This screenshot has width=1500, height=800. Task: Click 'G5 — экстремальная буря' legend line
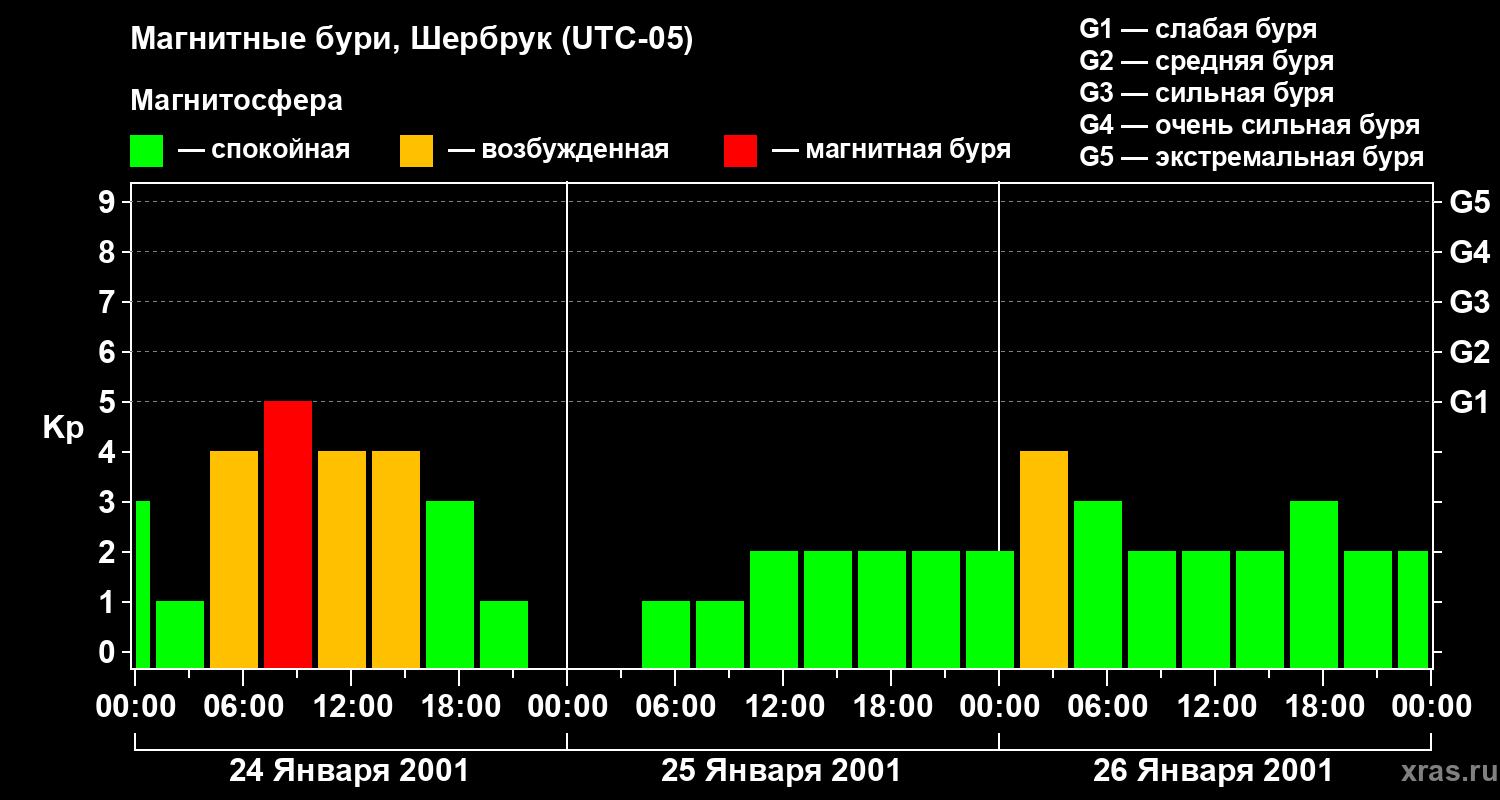point(1252,157)
